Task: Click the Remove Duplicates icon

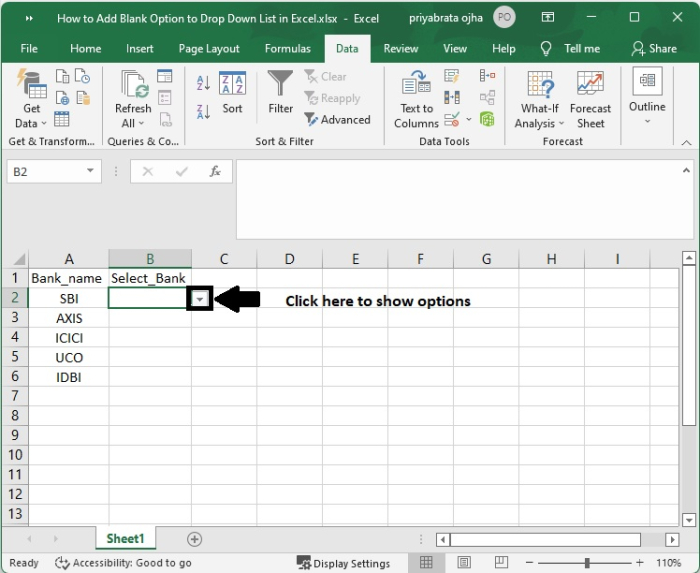Action: tap(452, 97)
